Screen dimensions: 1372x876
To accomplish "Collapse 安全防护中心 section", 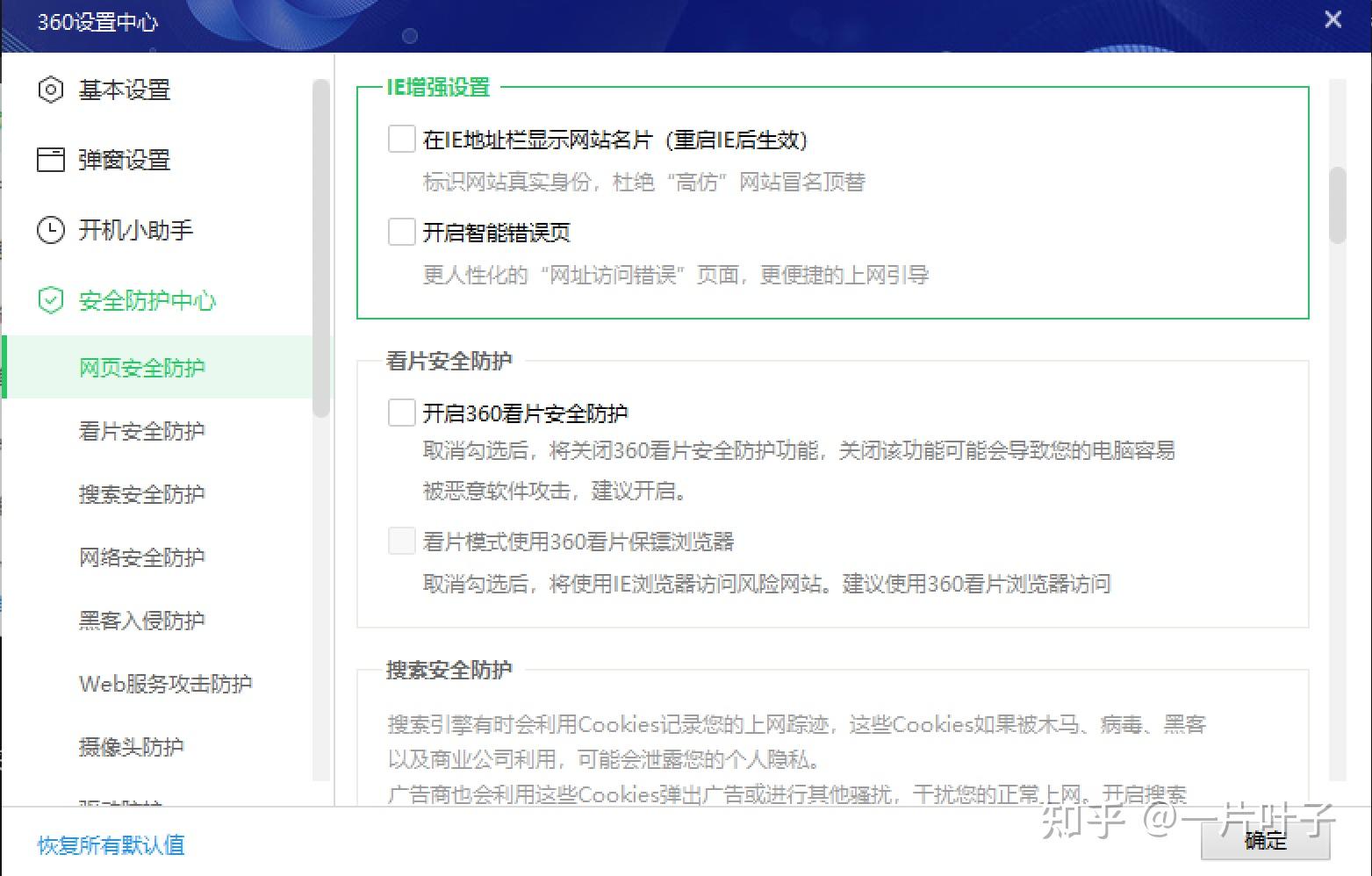I will tap(147, 300).
